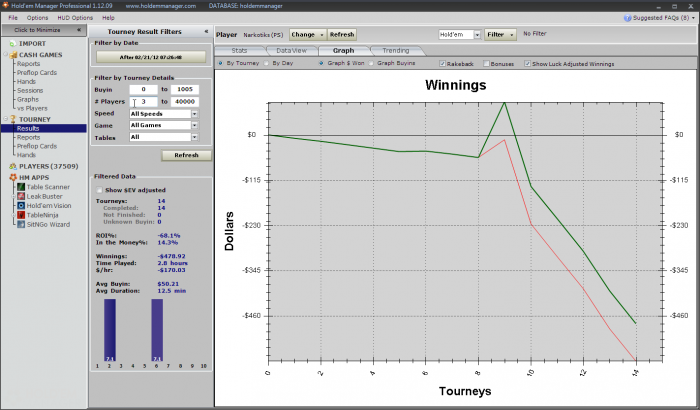Screen dimensions: 700x410
Task: Switch to the Trending tab
Action: (396, 50)
